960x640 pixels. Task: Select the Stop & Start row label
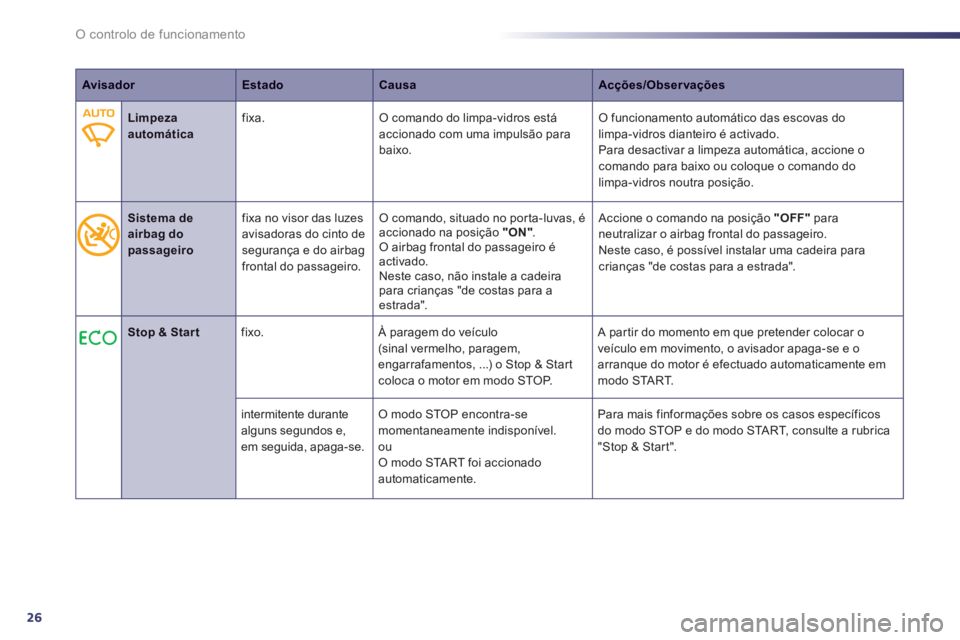[163, 332]
